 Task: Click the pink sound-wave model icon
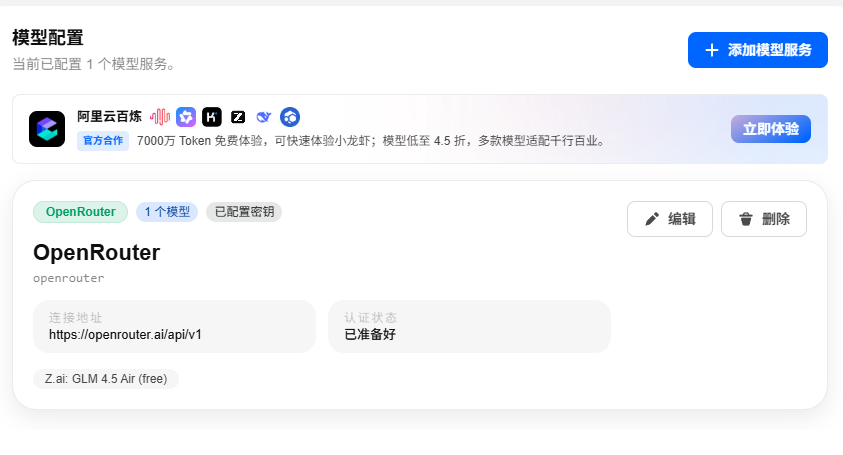tap(160, 117)
